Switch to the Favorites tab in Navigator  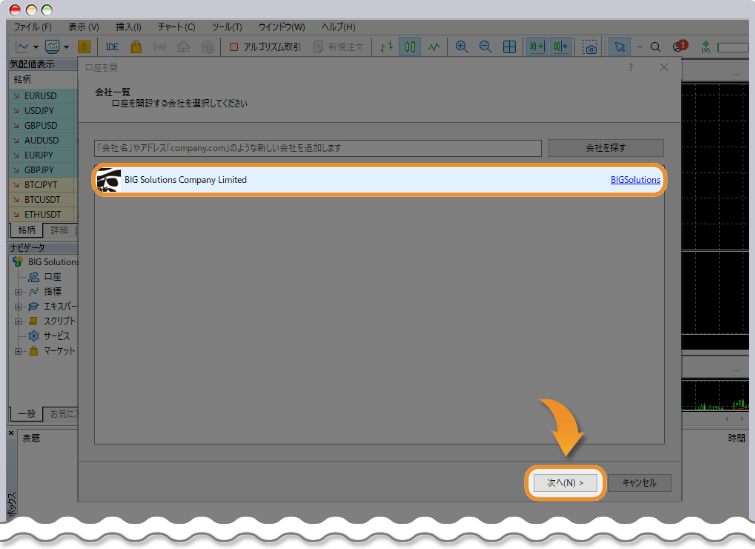click(x=61, y=414)
